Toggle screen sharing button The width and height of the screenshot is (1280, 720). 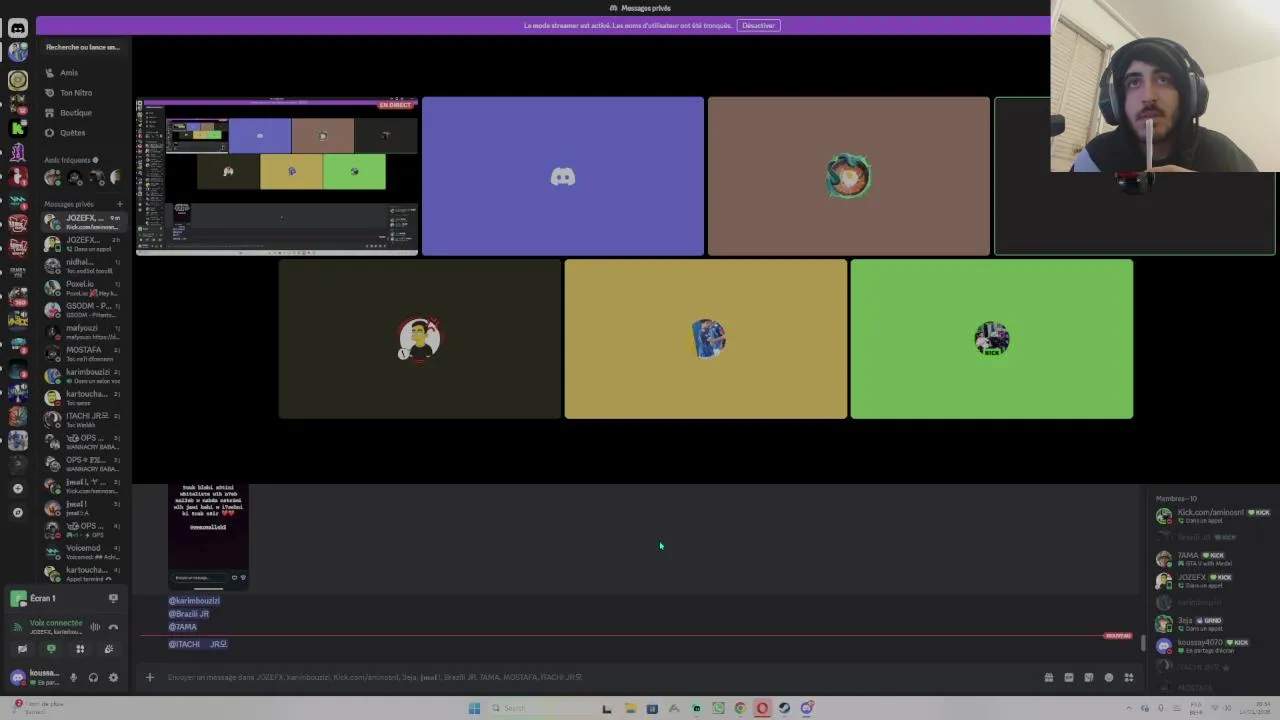(x=51, y=649)
